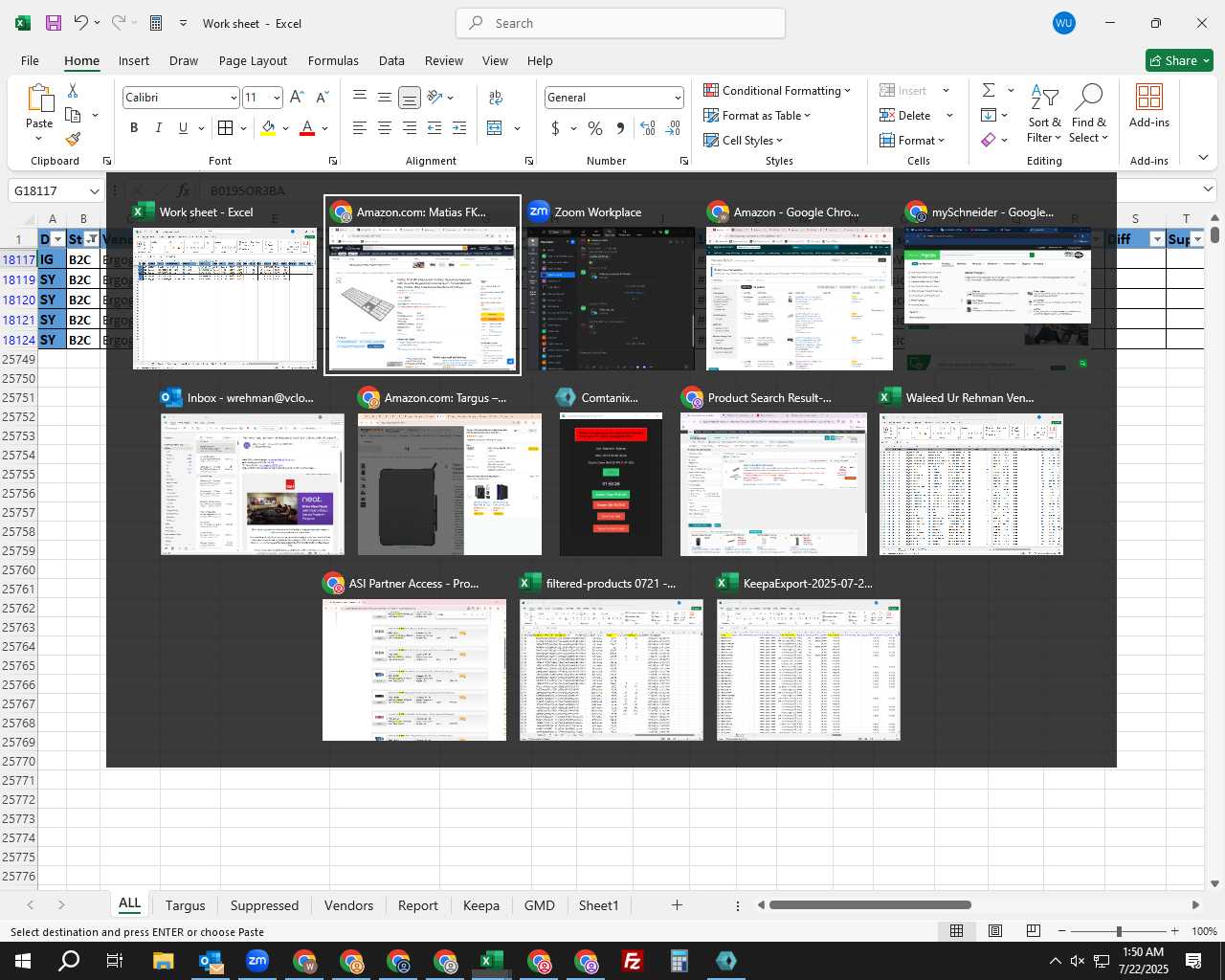Viewport: 1225px width, 980px height.
Task: Click the Paste clipboard icon
Action: point(39,98)
